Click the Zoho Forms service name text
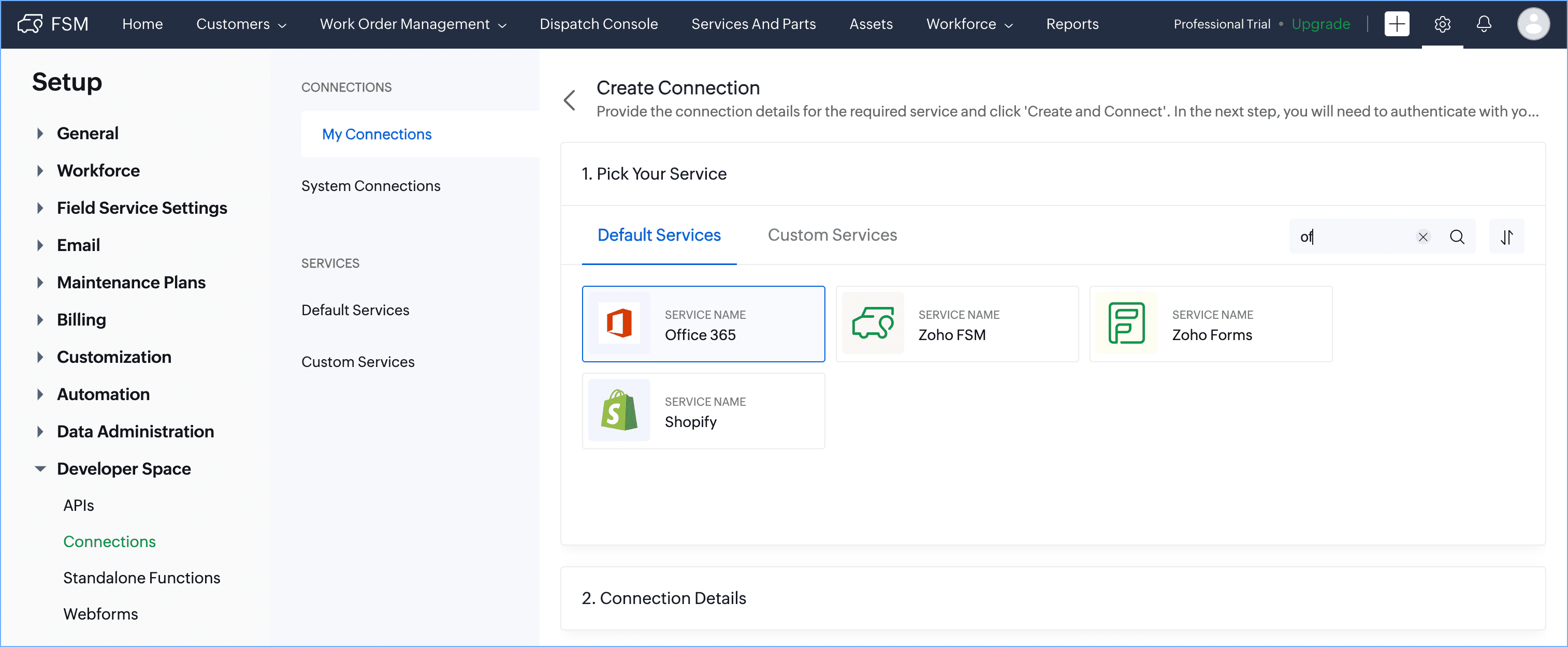 click(1212, 335)
